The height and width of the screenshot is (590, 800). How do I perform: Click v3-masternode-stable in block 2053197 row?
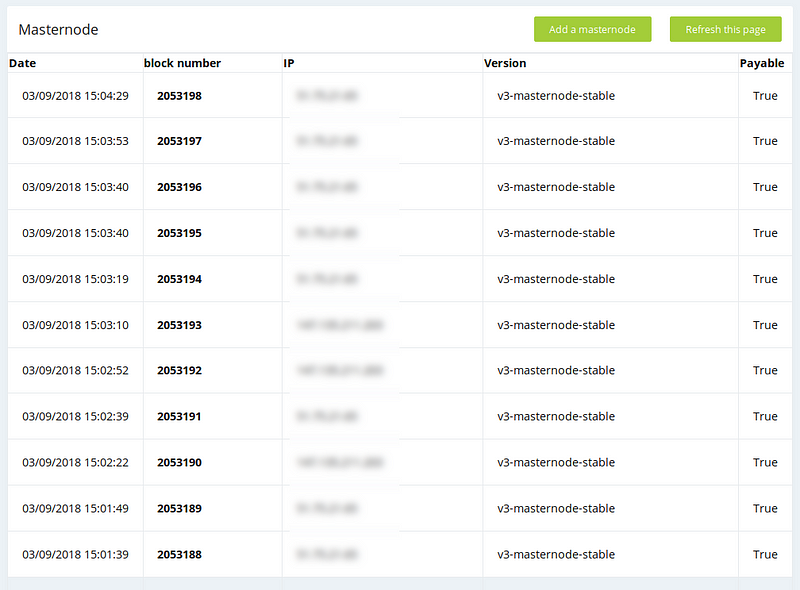(556, 141)
